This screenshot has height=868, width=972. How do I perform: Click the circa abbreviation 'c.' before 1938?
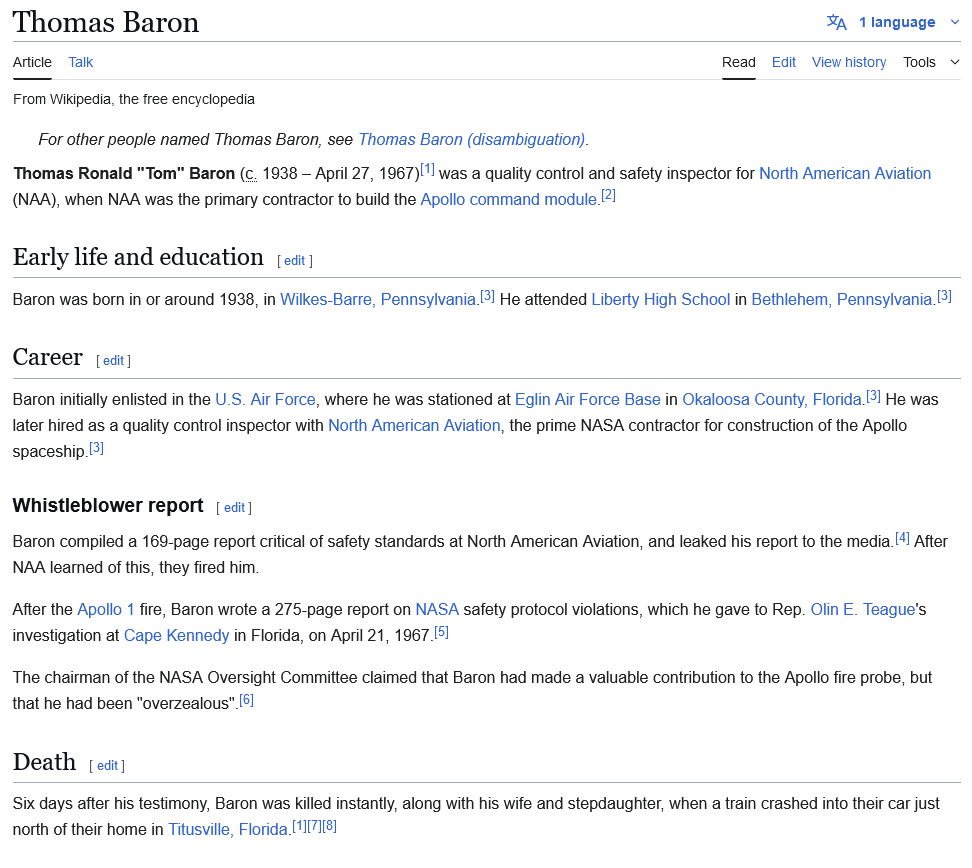click(x=250, y=174)
